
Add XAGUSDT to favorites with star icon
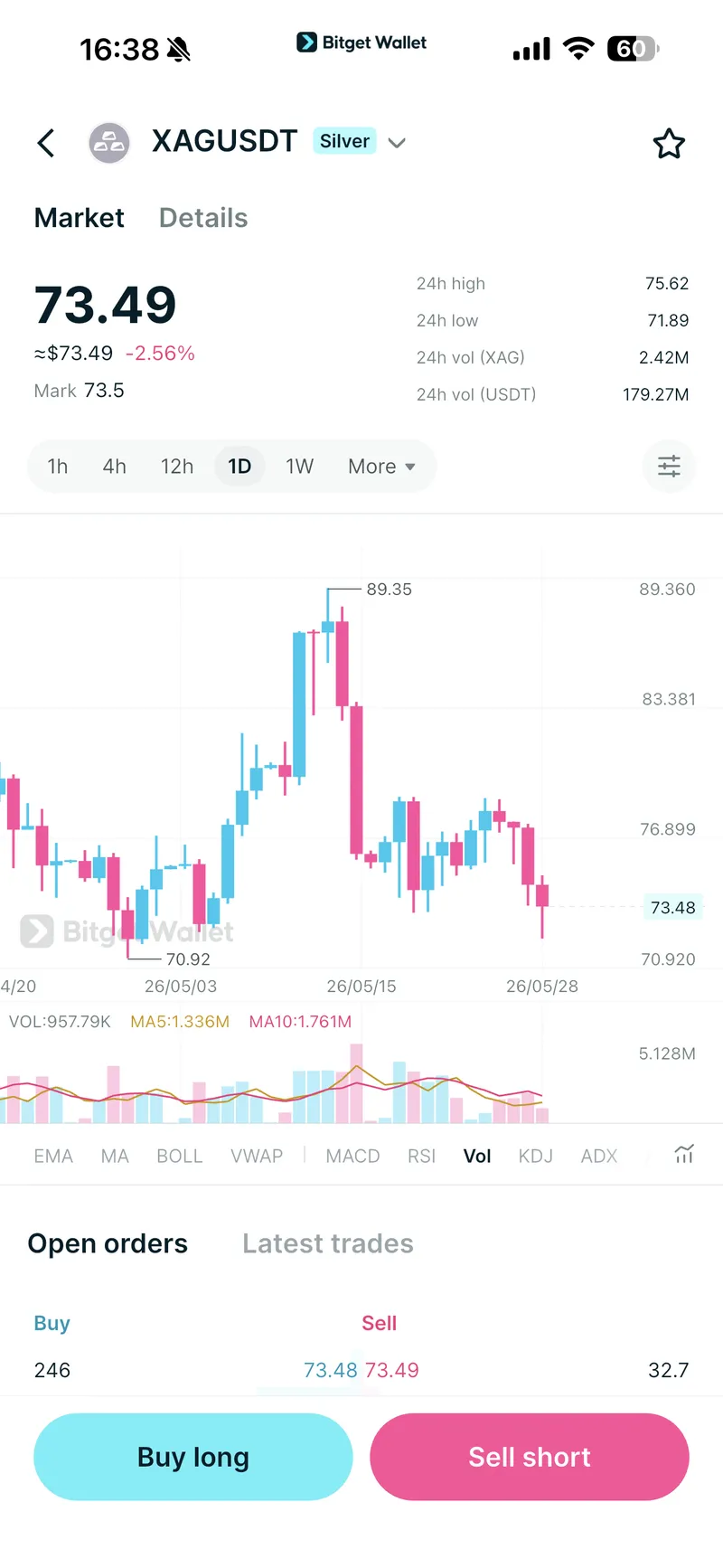point(669,143)
